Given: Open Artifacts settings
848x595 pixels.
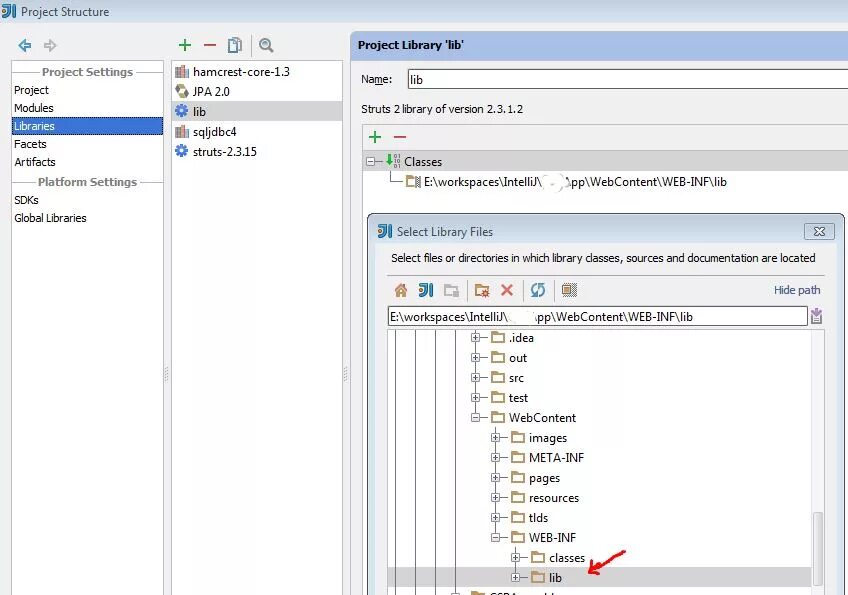Looking at the screenshot, I should pos(35,162).
